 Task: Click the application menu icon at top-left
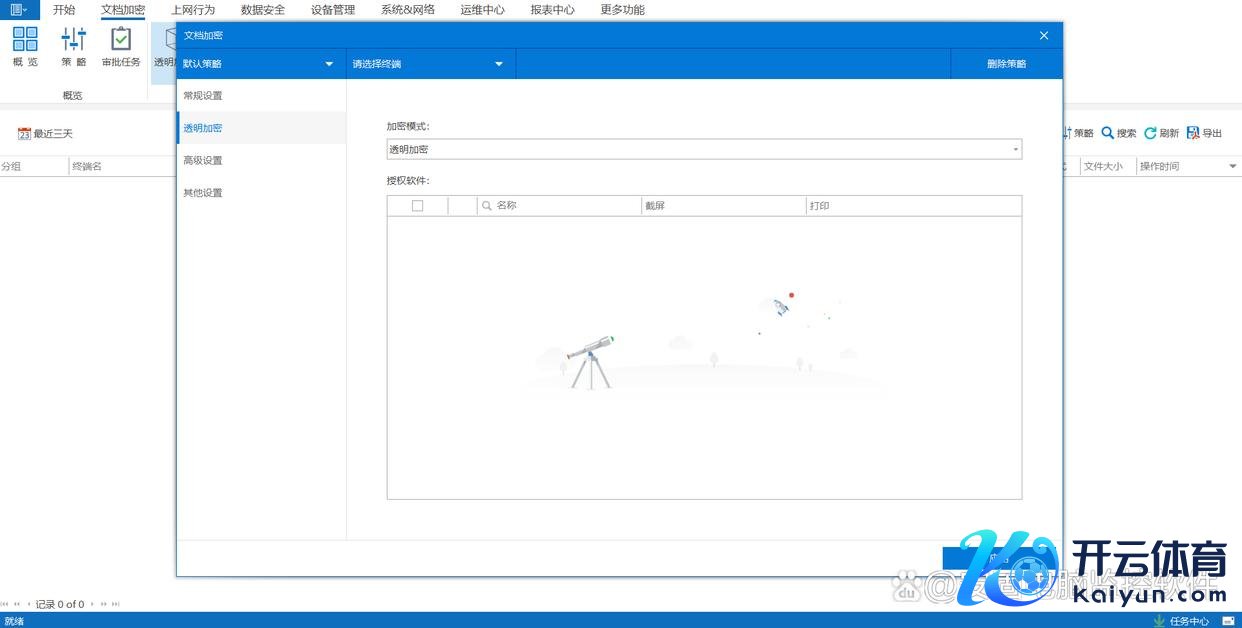pyautogui.click(x=18, y=10)
